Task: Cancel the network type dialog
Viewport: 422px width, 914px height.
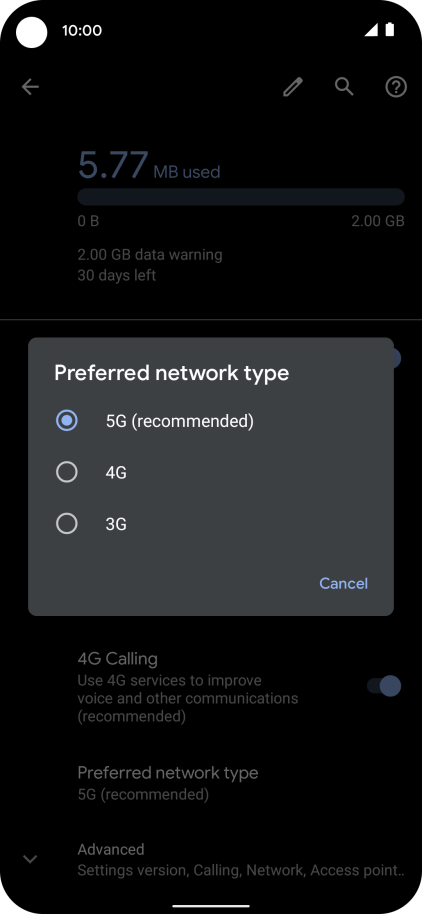Action: [x=343, y=583]
